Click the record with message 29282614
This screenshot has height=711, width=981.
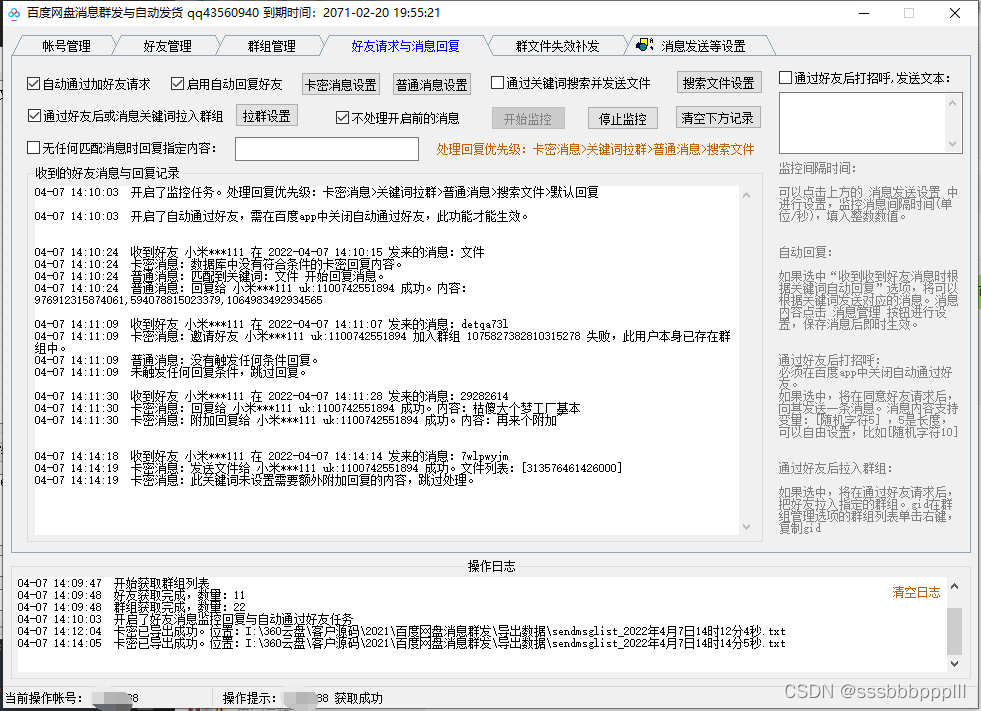click(271, 396)
